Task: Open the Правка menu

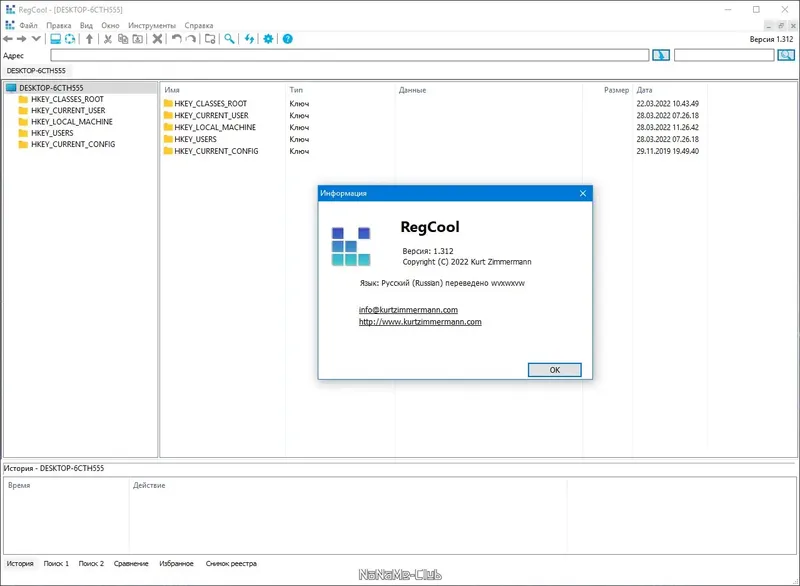Action: [59, 26]
